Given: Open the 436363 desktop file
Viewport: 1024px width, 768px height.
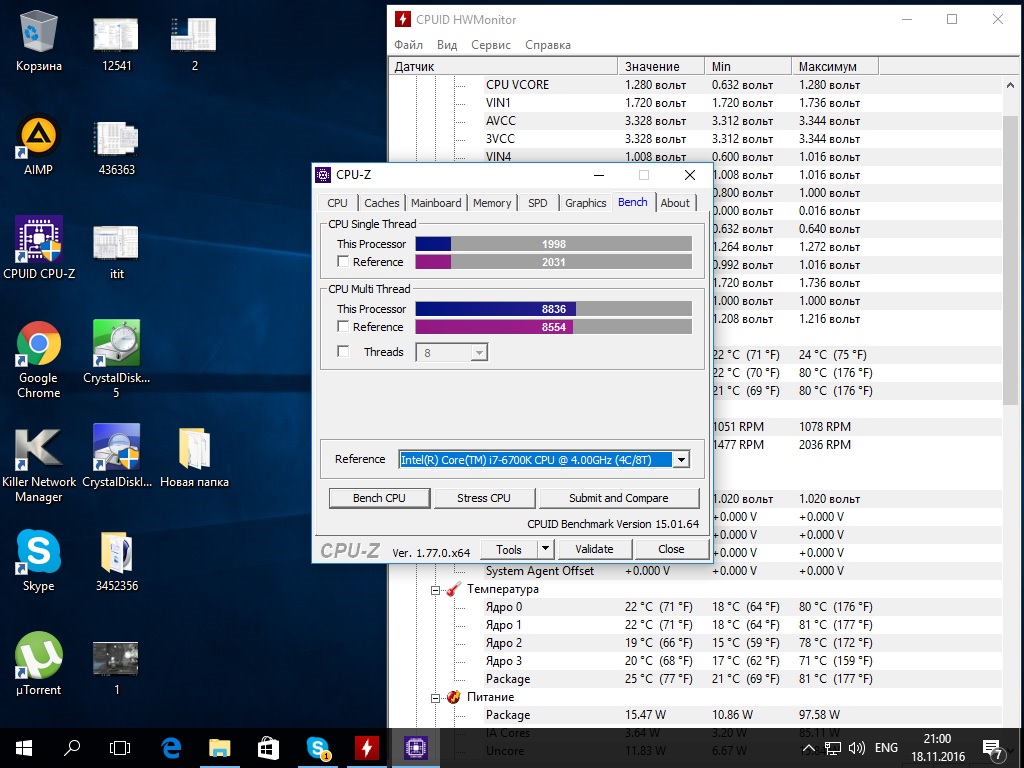Looking at the screenshot, I should (x=116, y=147).
